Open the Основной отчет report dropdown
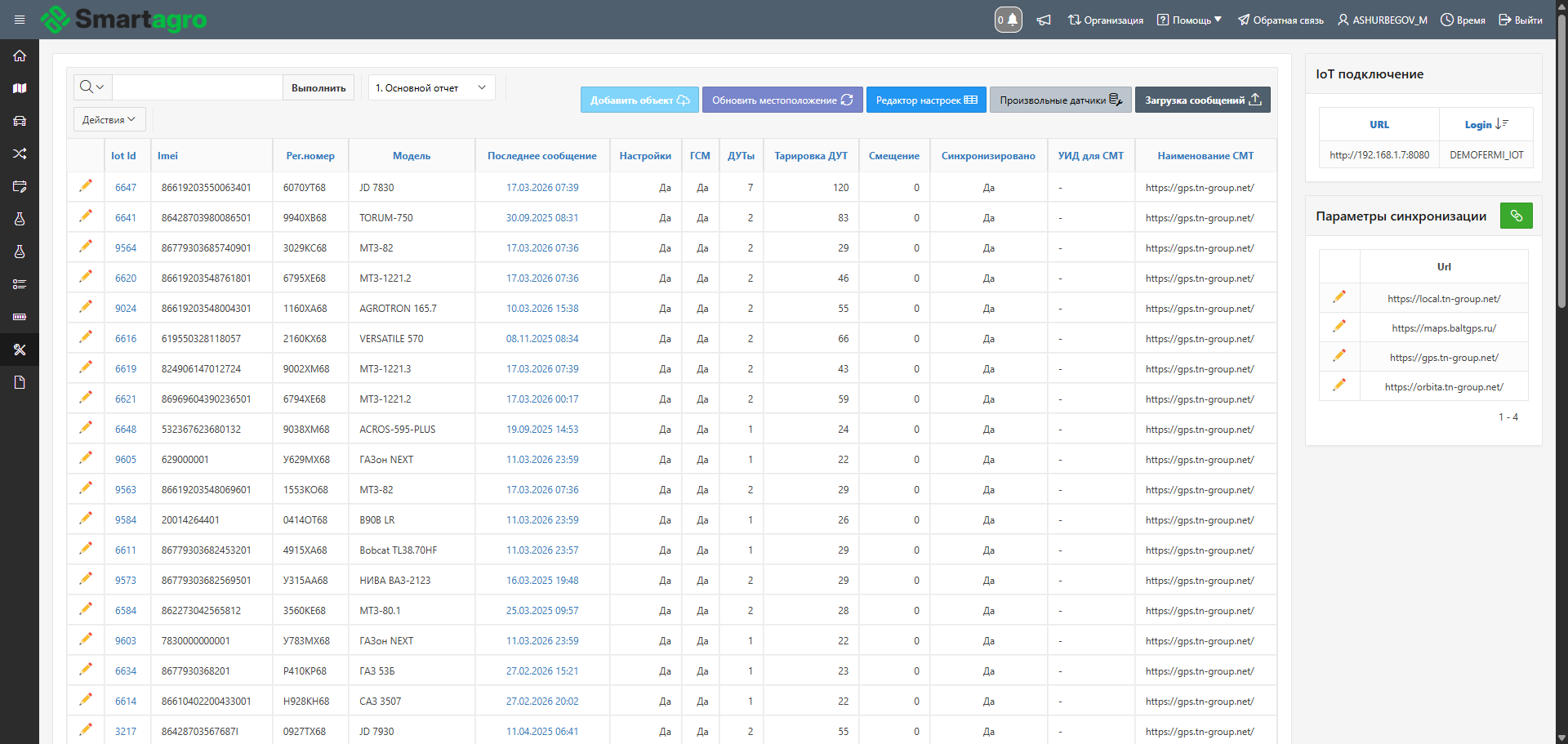The width and height of the screenshot is (1568, 744). coord(431,87)
